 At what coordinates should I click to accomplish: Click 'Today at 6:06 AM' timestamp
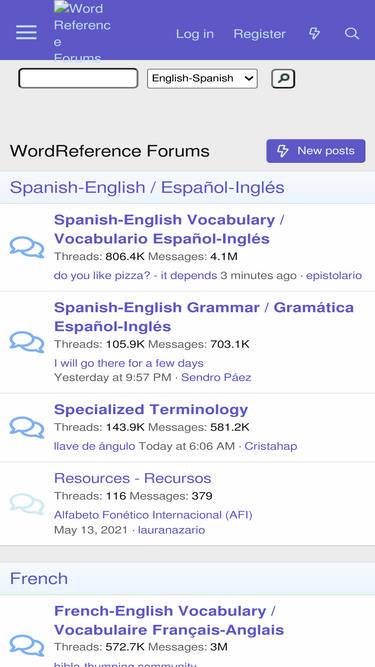(187, 446)
